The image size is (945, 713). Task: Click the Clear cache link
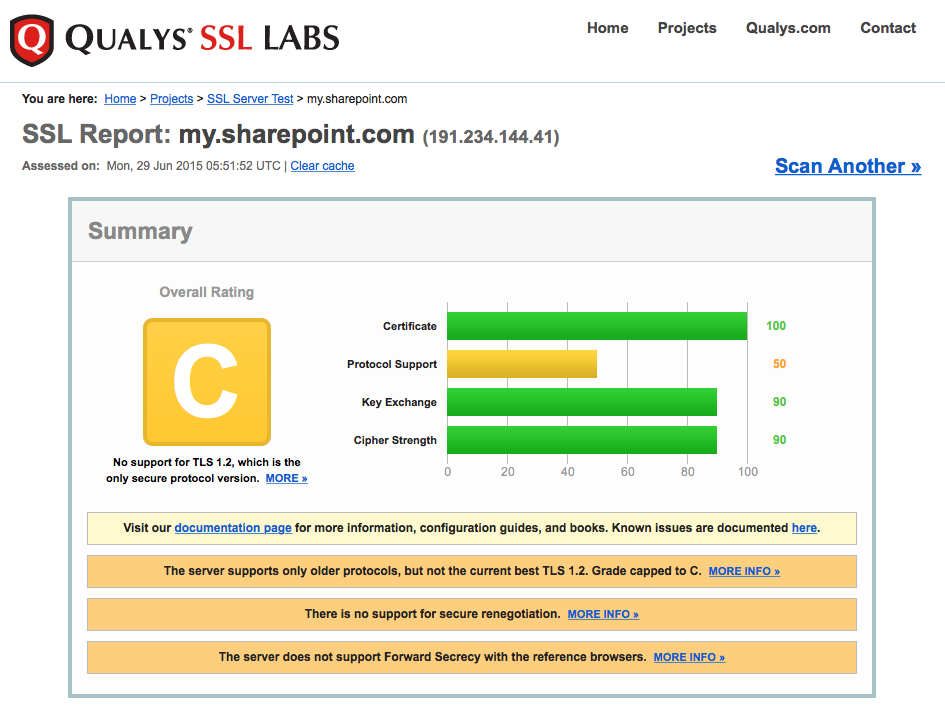pyautogui.click(x=322, y=166)
